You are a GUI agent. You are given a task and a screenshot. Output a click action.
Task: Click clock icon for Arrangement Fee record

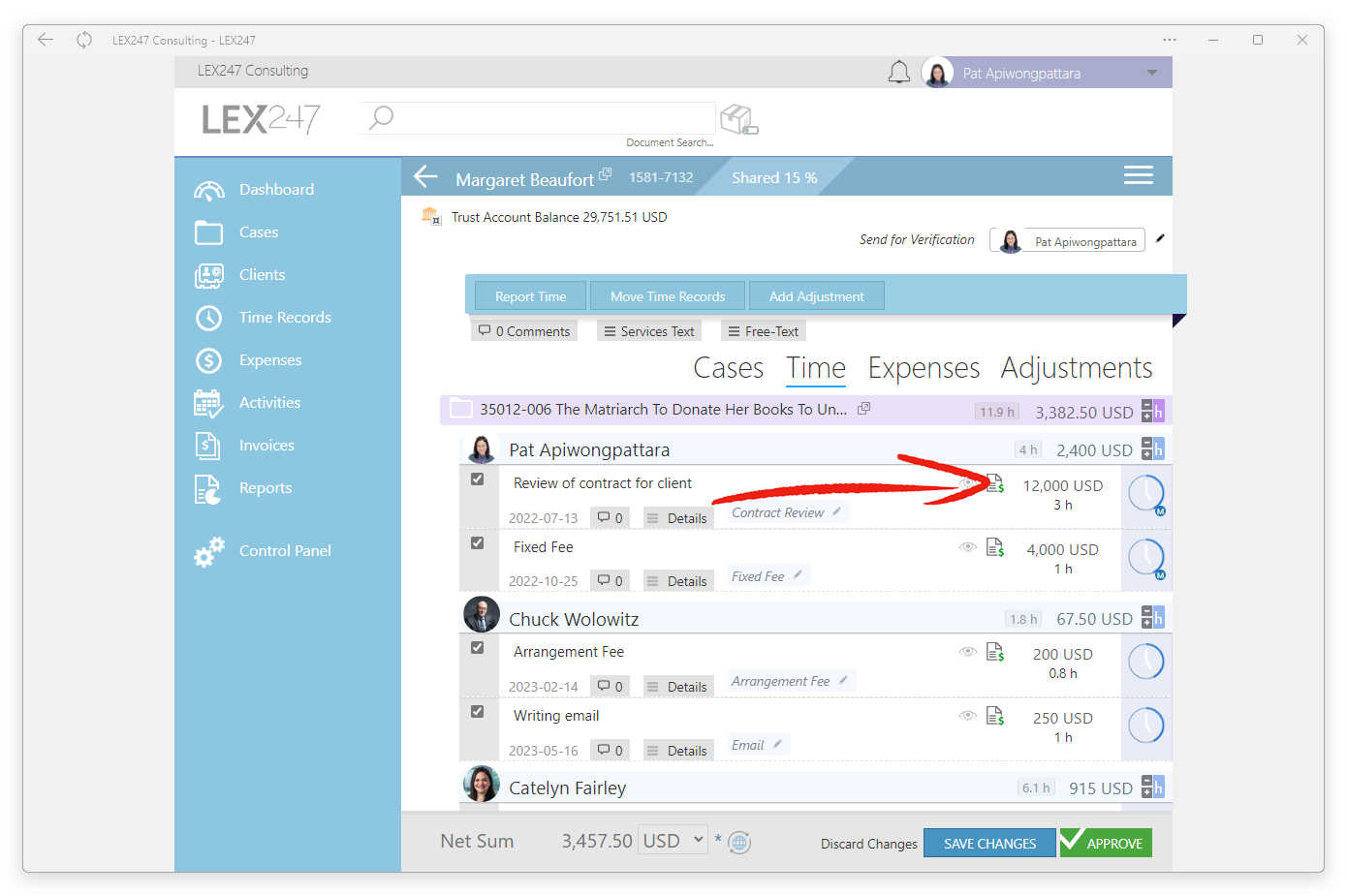pyautogui.click(x=1146, y=662)
